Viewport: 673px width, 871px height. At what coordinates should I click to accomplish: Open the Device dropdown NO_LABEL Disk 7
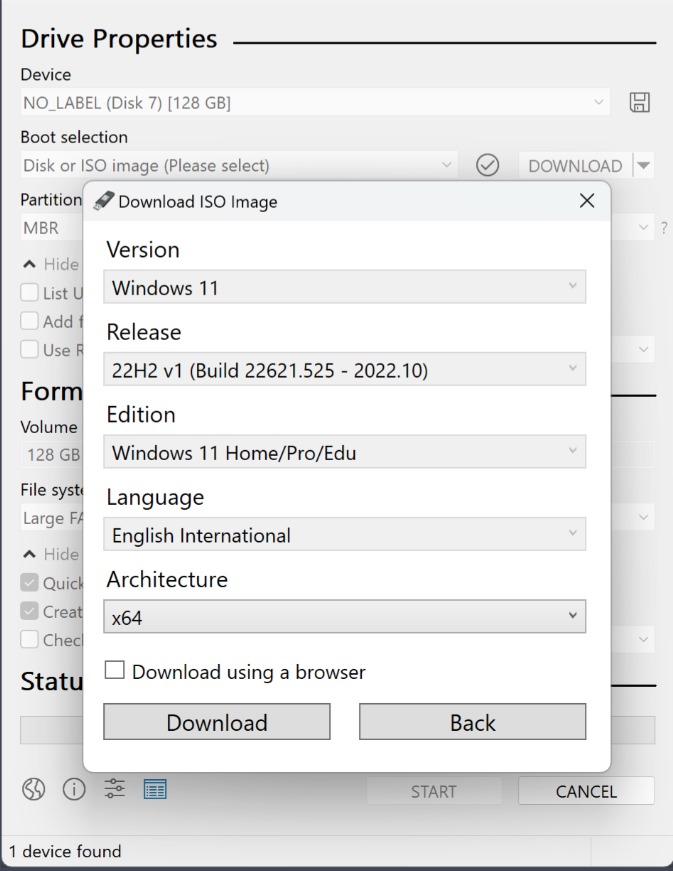click(315, 102)
